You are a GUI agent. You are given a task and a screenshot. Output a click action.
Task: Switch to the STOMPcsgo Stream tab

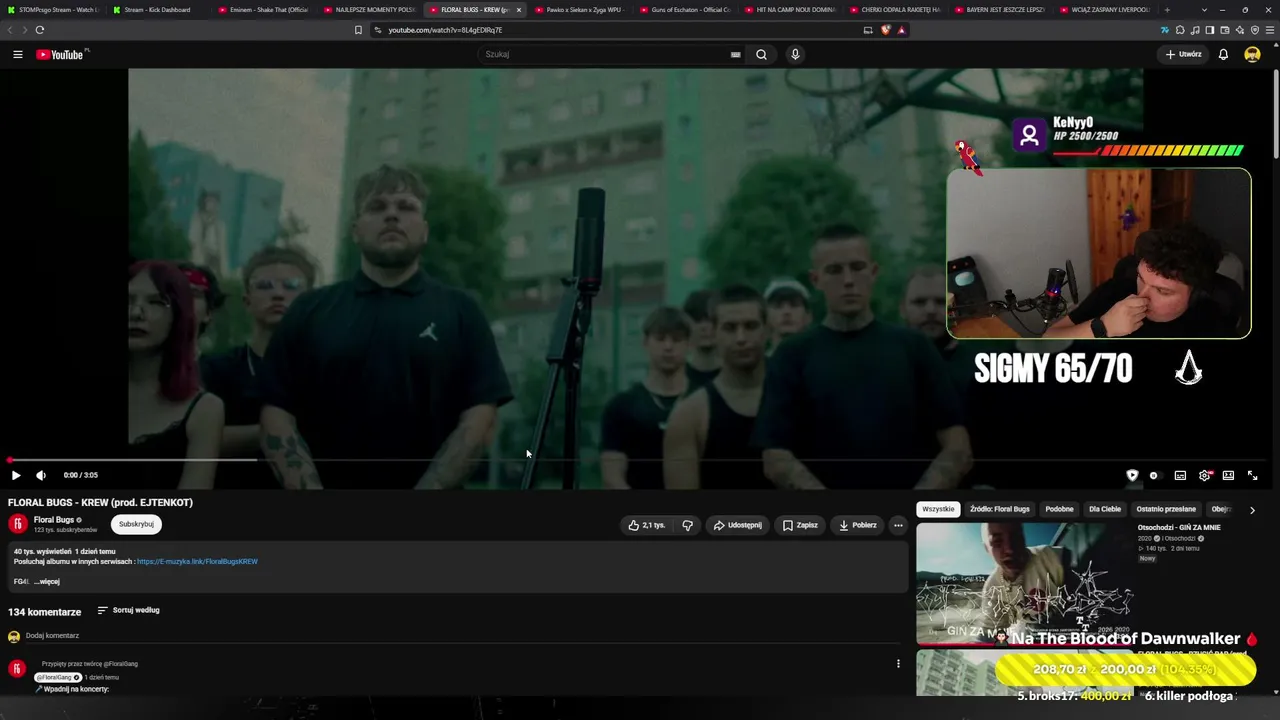coord(52,10)
